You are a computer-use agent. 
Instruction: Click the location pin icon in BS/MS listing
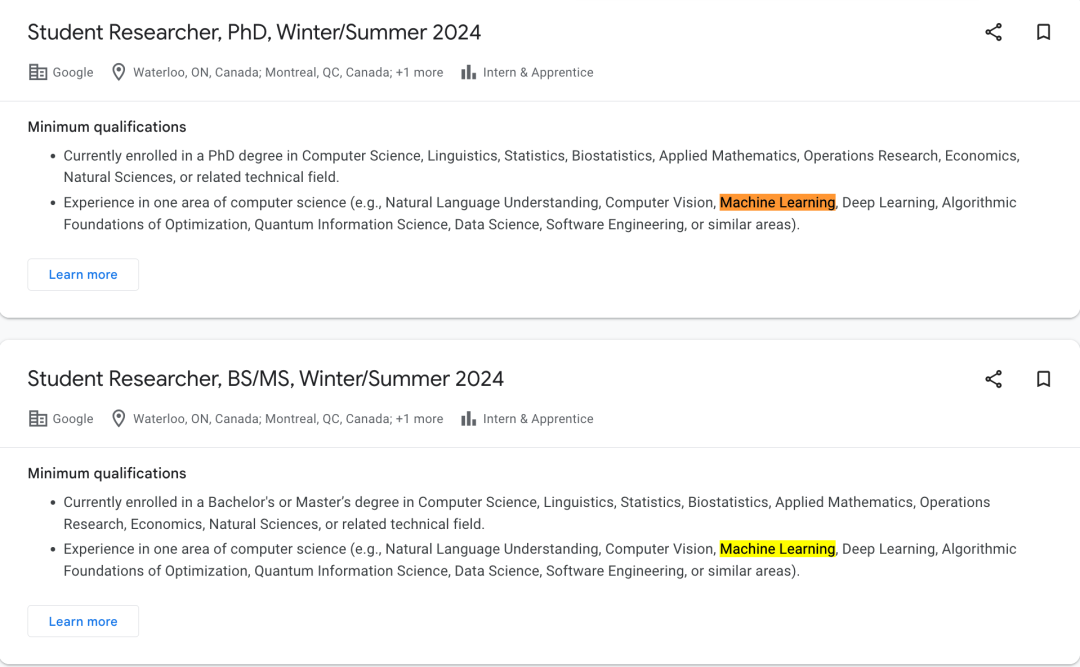pos(118,419)
